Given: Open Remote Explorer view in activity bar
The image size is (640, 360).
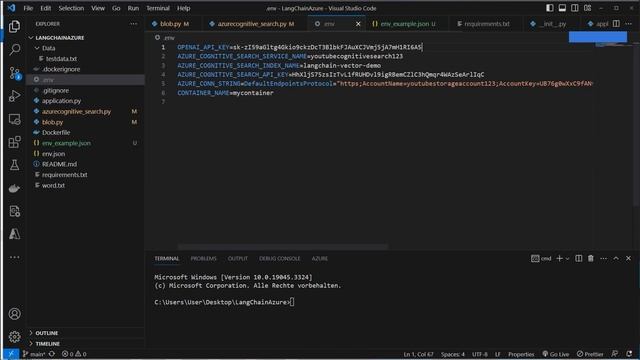Looking at the screenshot, I should [14, 119].
